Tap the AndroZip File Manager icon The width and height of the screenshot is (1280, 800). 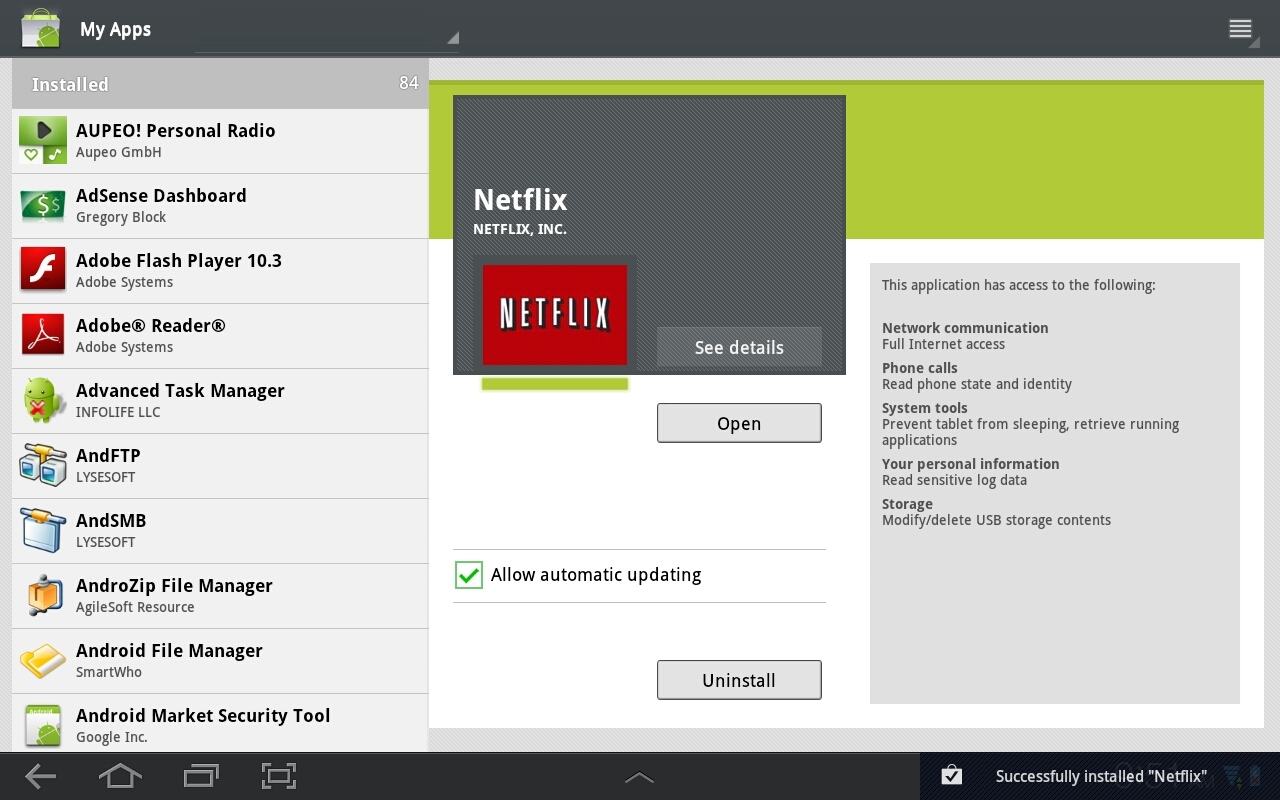[x=43, y=596]
